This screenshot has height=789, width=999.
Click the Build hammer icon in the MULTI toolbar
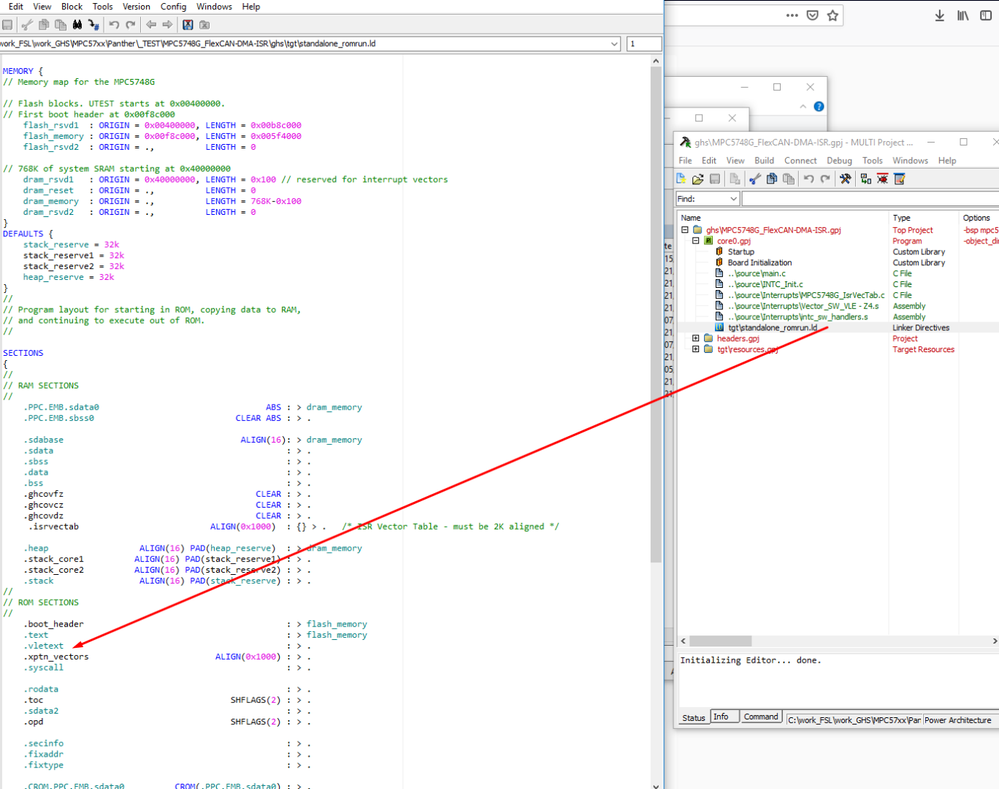coord(845,179)
